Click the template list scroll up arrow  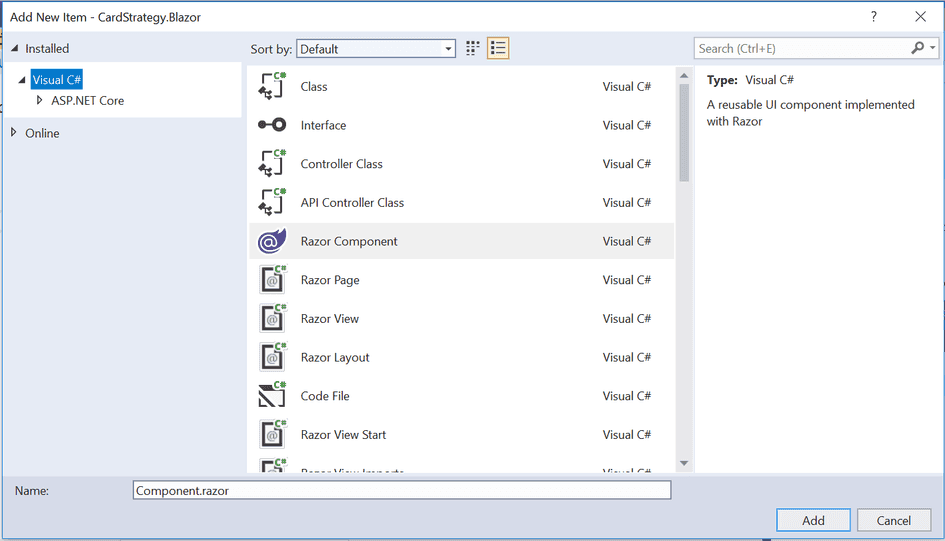[x=684, y=75]
